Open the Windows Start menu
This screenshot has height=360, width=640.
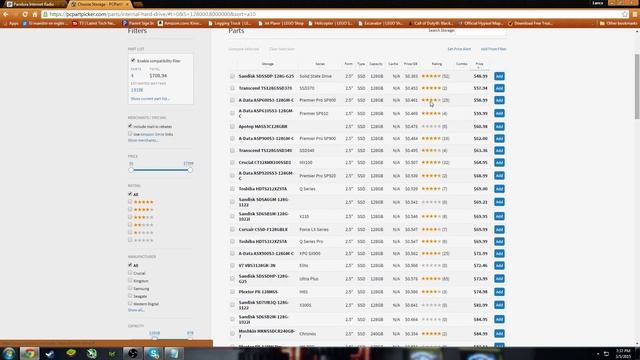pos(9,353)
